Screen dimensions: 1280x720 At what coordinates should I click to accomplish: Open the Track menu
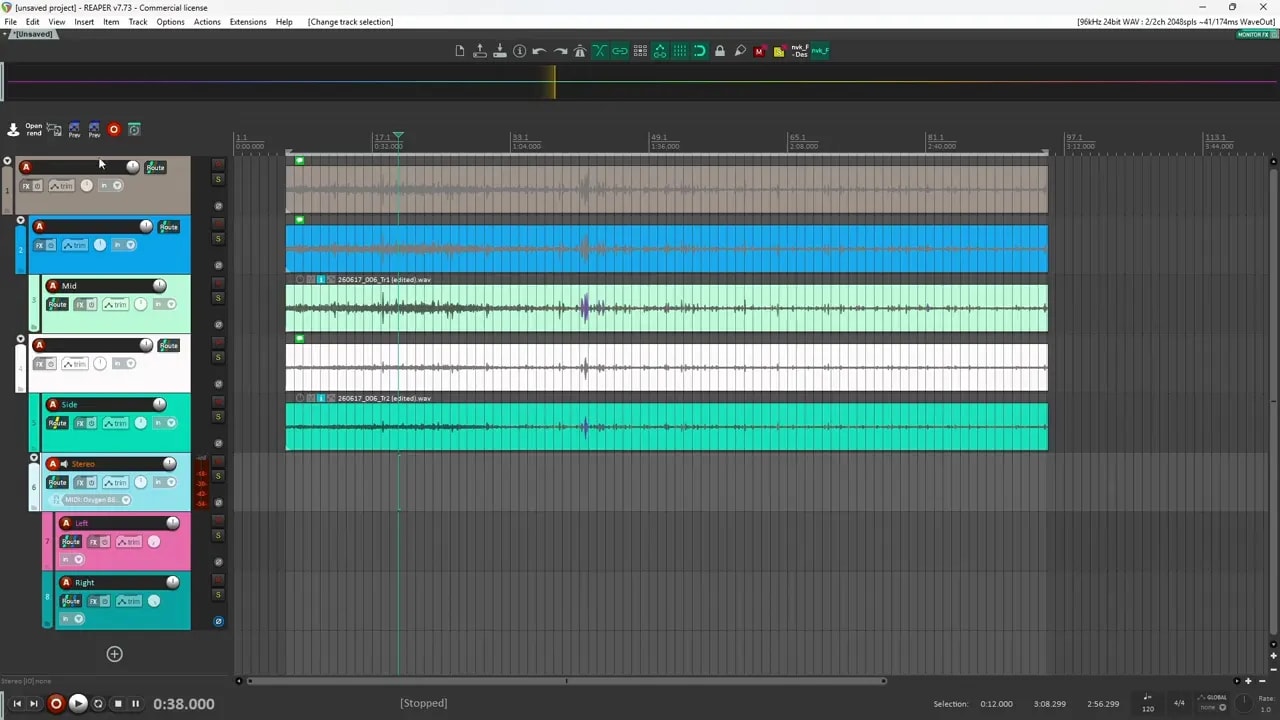click(x=138, y=22)
